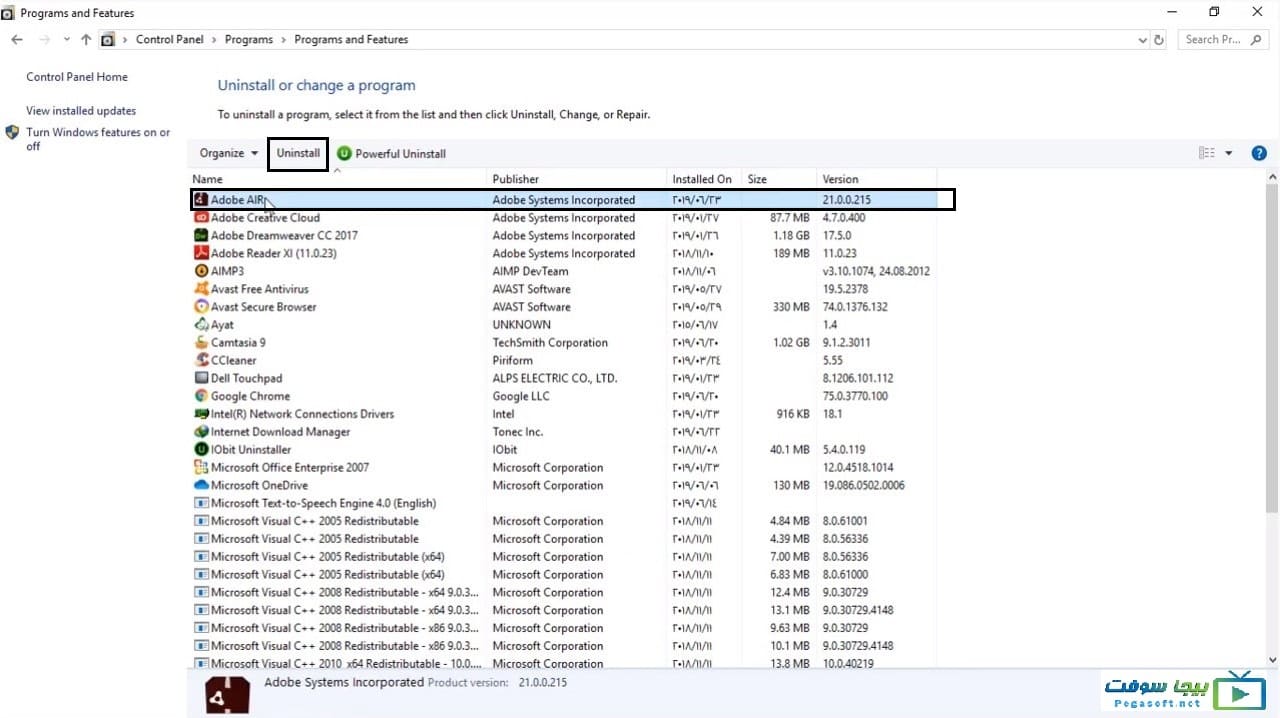Click the Adobe Creative Cloud icon

coord(201,218)
